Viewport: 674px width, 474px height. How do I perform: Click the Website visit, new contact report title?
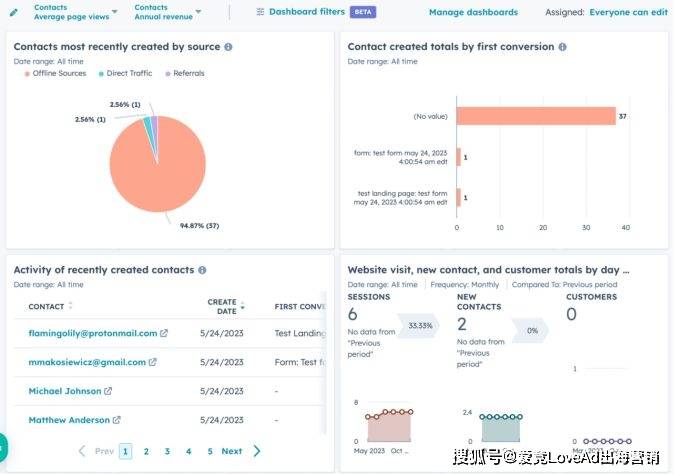coord(488,270)
